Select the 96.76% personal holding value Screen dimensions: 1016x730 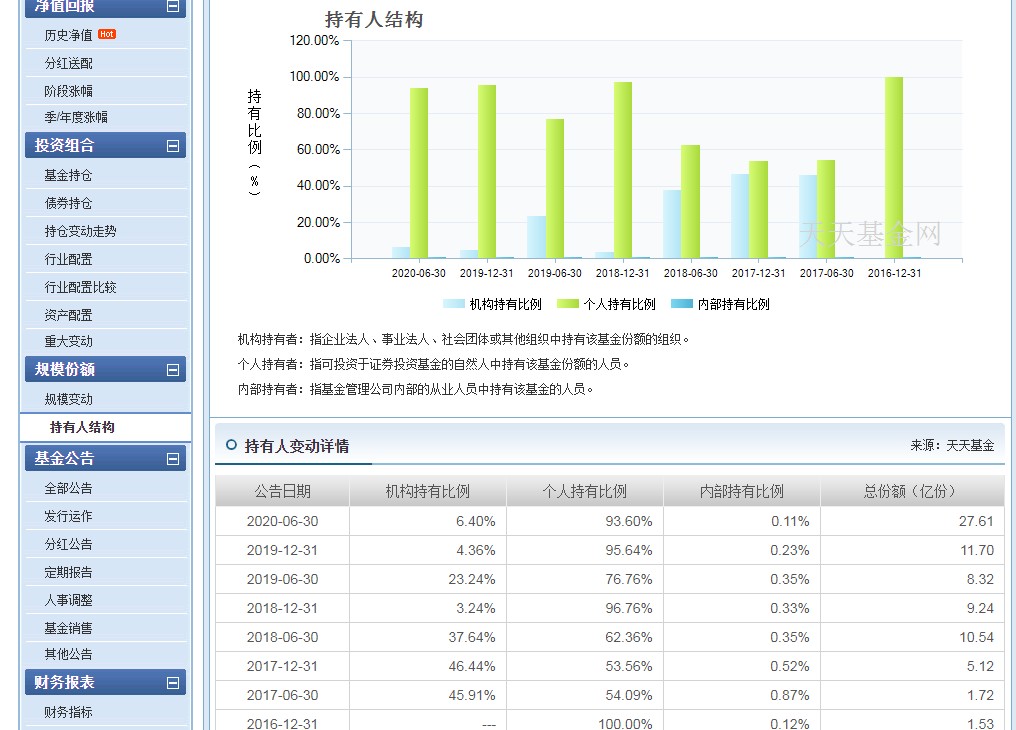click(629, 608)
